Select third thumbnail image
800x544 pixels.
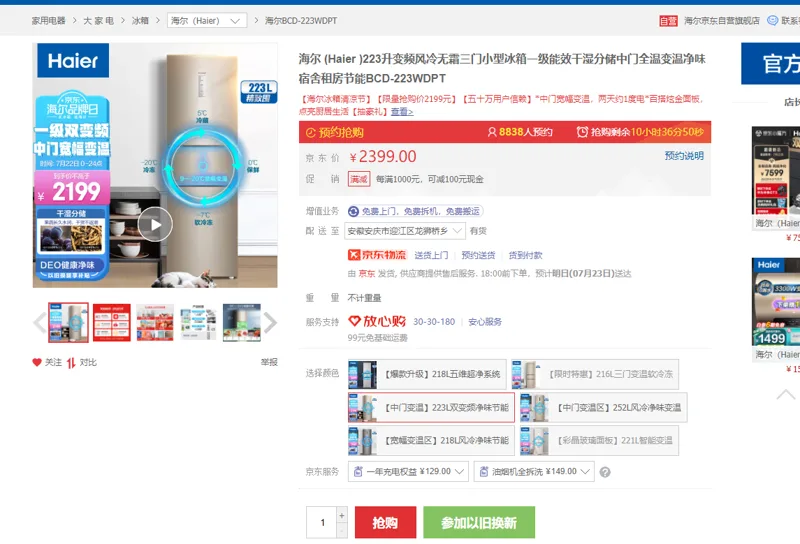point(155,323)
